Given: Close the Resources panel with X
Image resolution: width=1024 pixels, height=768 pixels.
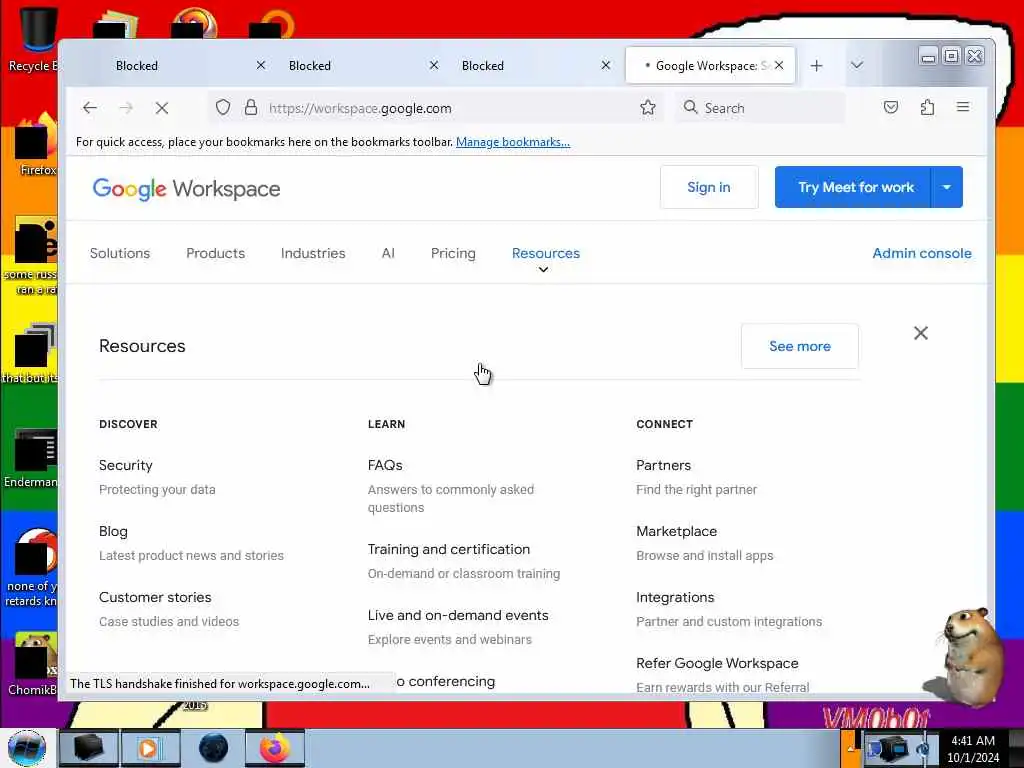Looking at the screenshot, I should [x=921, y=333].
